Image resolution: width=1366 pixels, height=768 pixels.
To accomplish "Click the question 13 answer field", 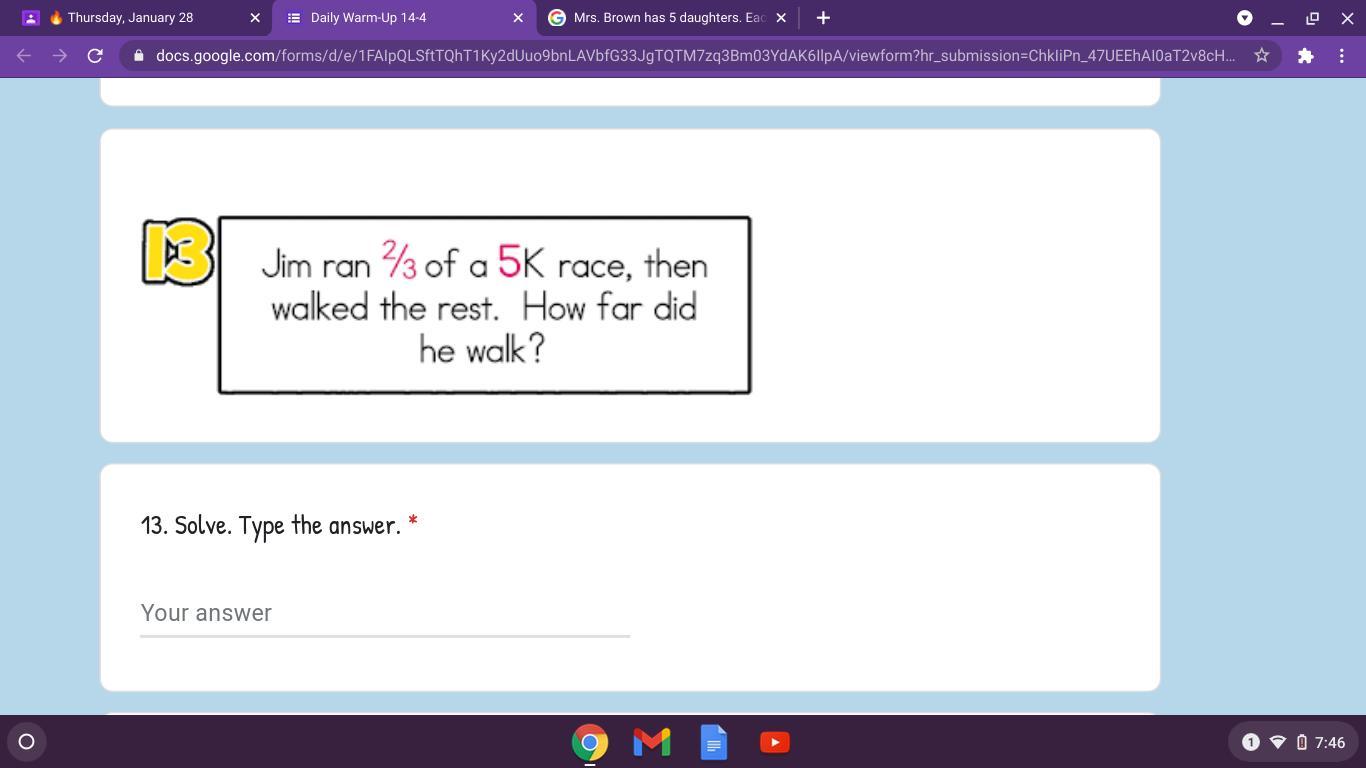I will (385, 613).
